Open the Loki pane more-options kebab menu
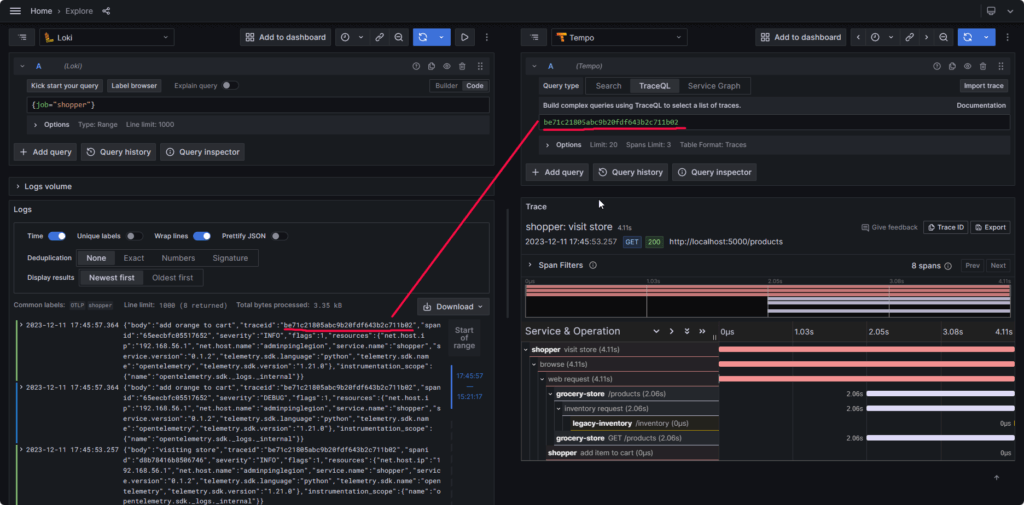The width and height of the screenshot is (1024, 505). [487, 37]
